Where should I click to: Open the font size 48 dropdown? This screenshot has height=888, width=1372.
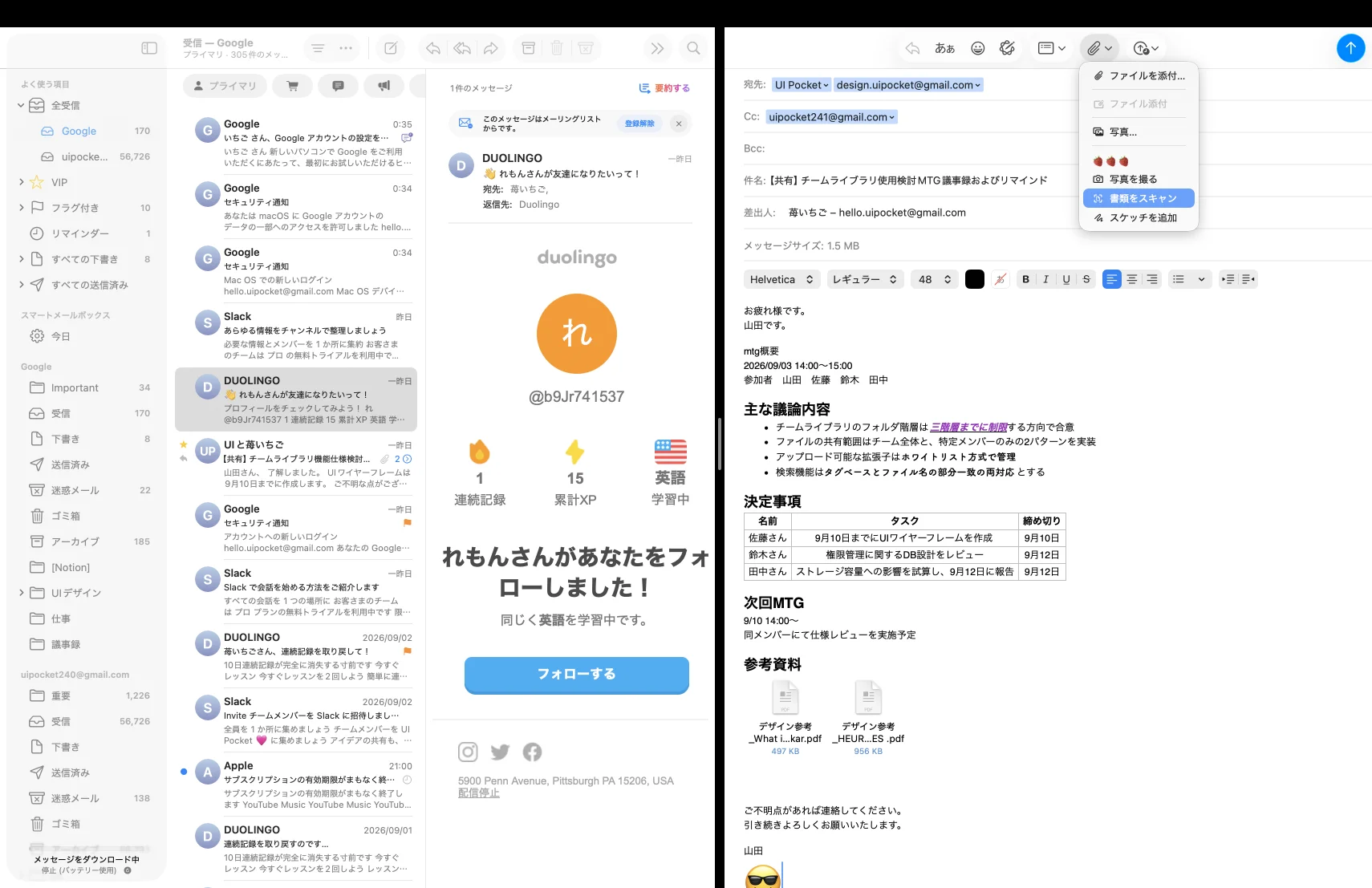934,279
